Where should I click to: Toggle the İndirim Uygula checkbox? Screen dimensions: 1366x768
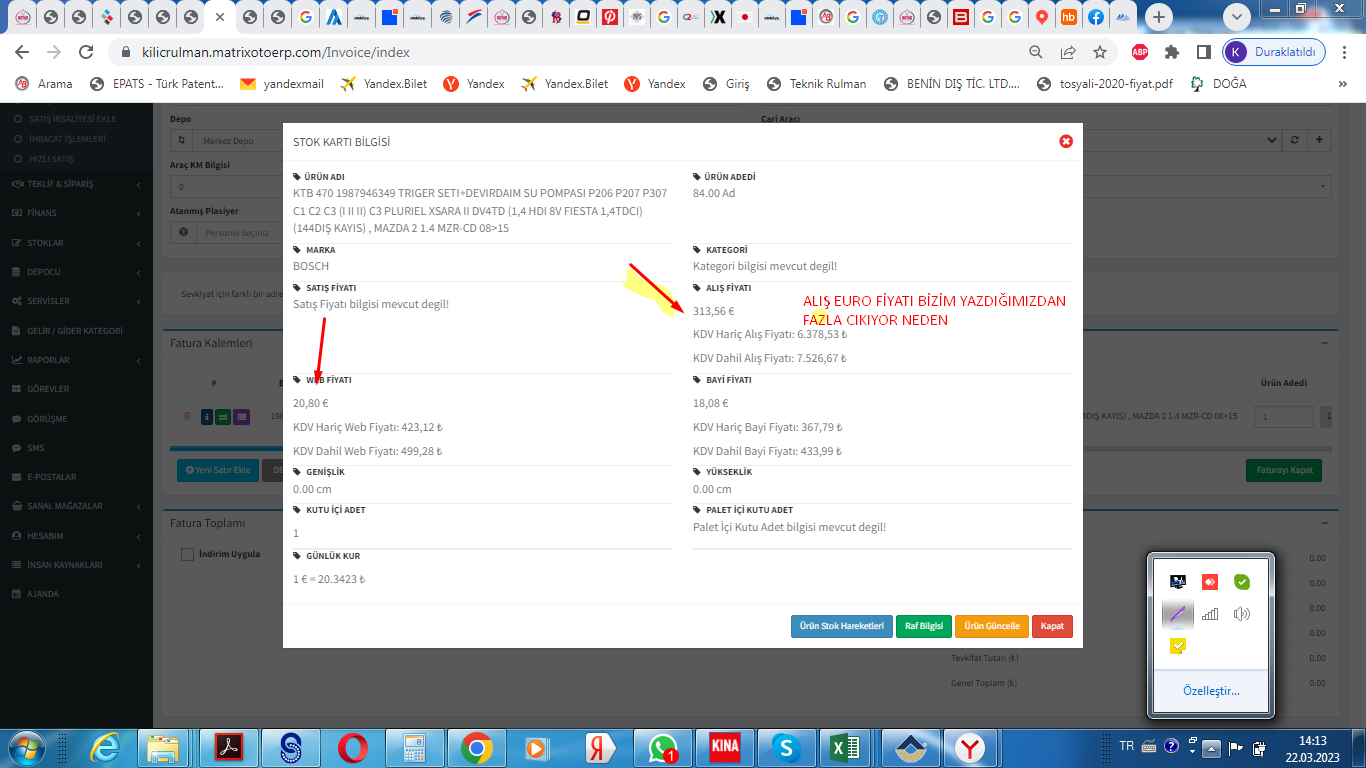187,554
